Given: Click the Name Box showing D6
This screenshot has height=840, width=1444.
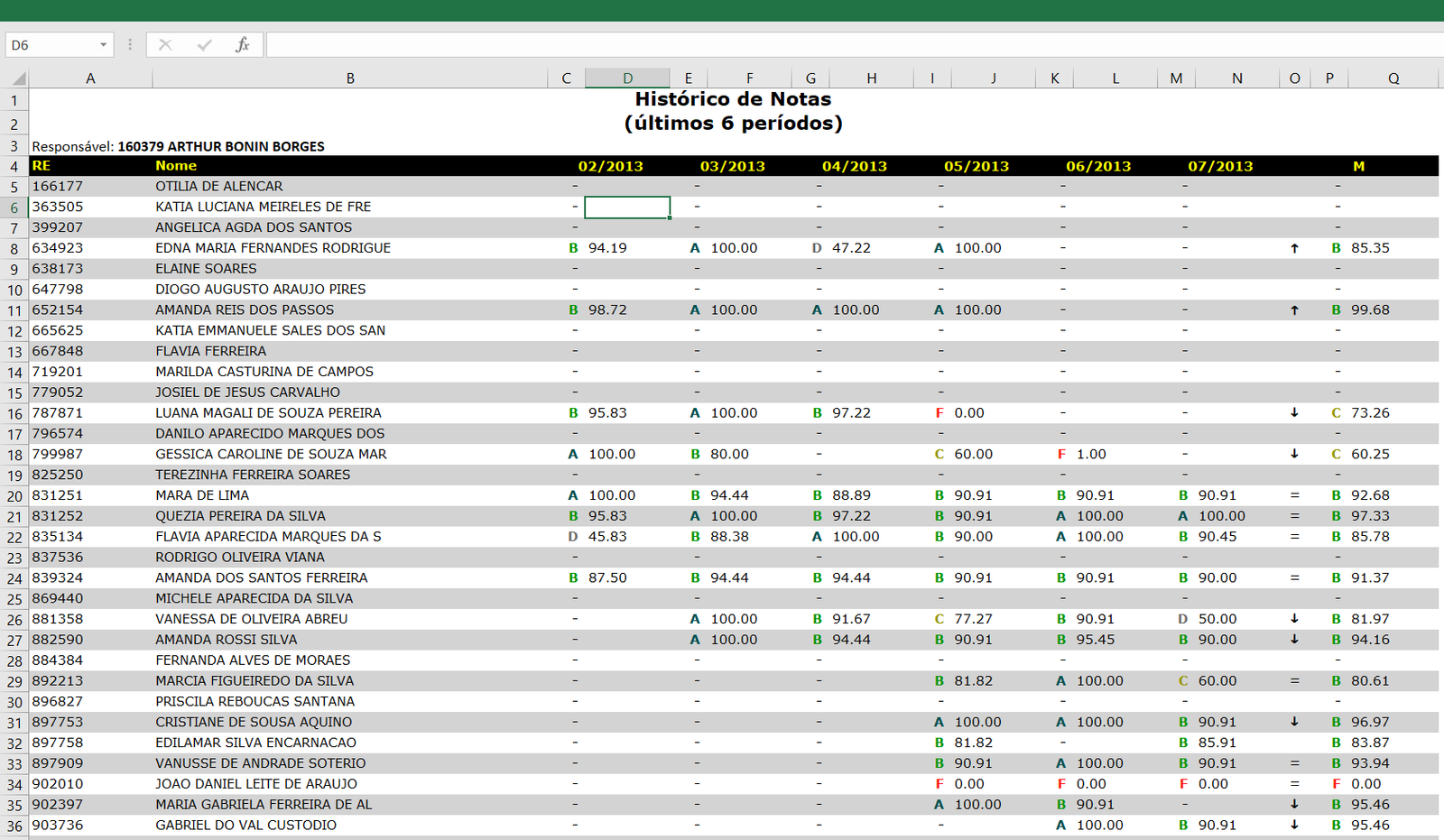Looking at the screenshot, I should coord(51,45).
